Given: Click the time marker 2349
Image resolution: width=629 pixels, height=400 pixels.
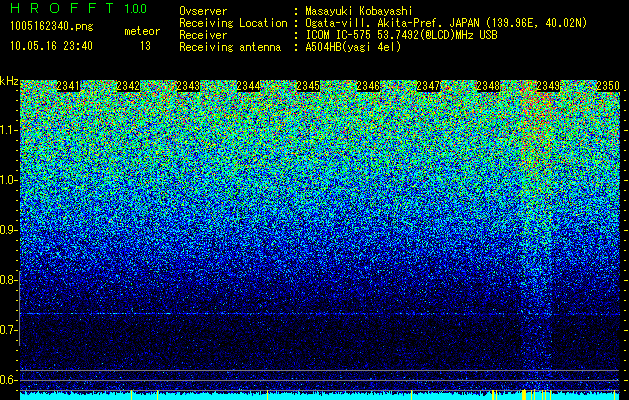Looking at the screenshot, I should click(x=548, y=86).
